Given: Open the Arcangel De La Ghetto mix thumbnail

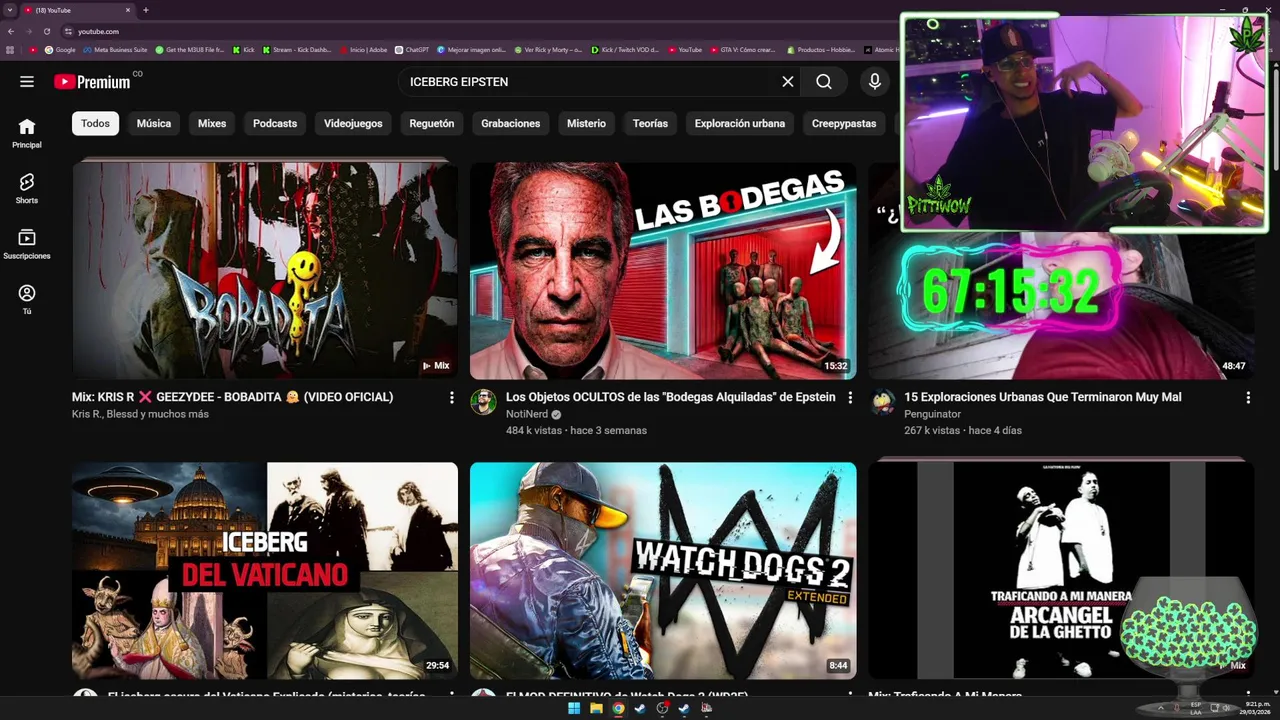Looking at the screenshot, I should pyautogui.click(x=1061, y=570).
